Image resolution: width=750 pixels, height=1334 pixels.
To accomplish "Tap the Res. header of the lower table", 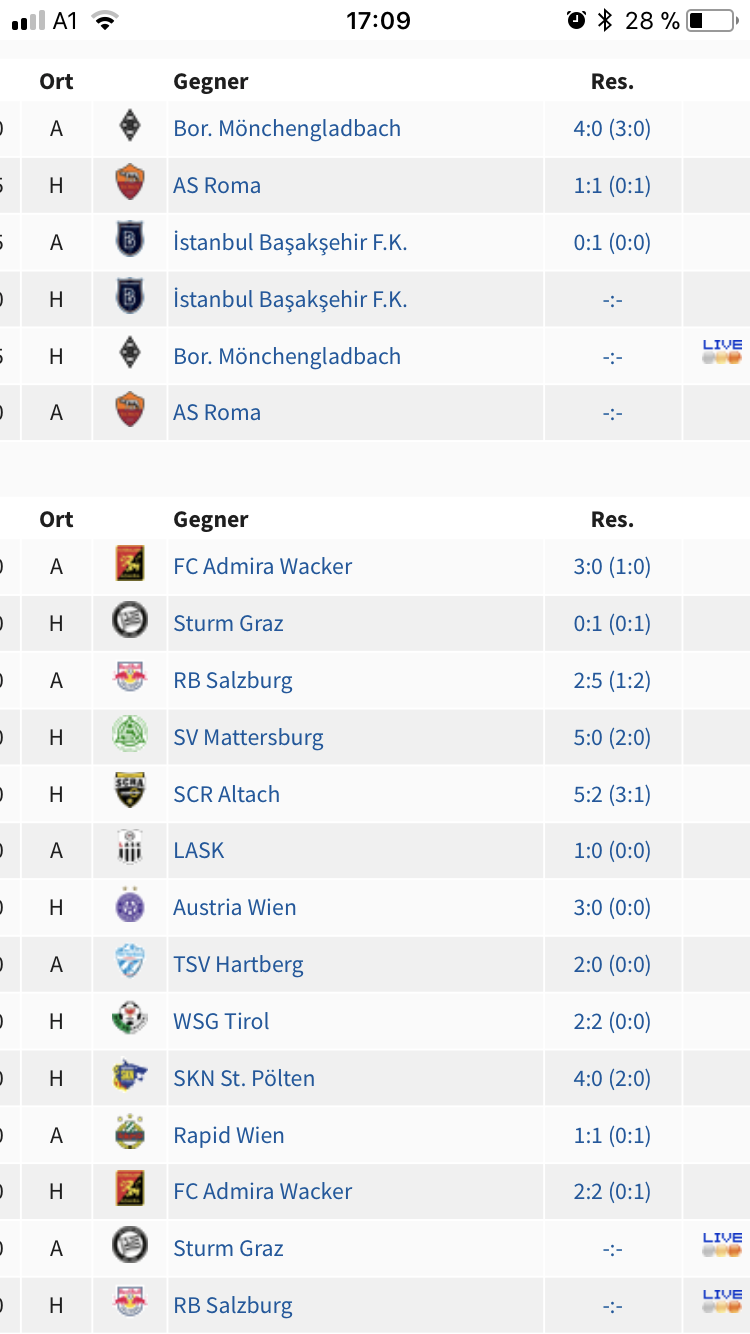I will point(612,519).
